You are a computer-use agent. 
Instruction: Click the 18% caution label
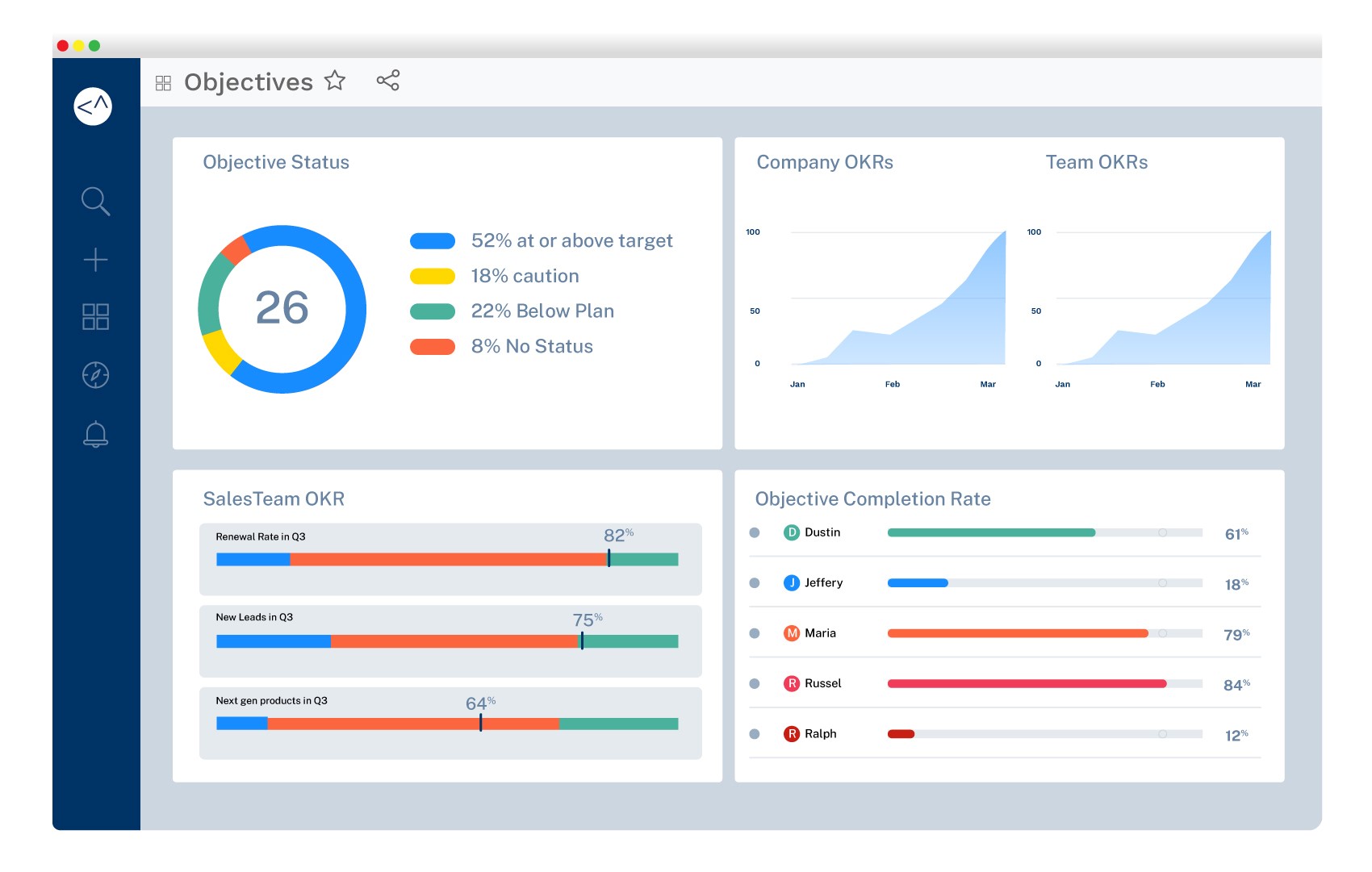[x=525, y=276]
